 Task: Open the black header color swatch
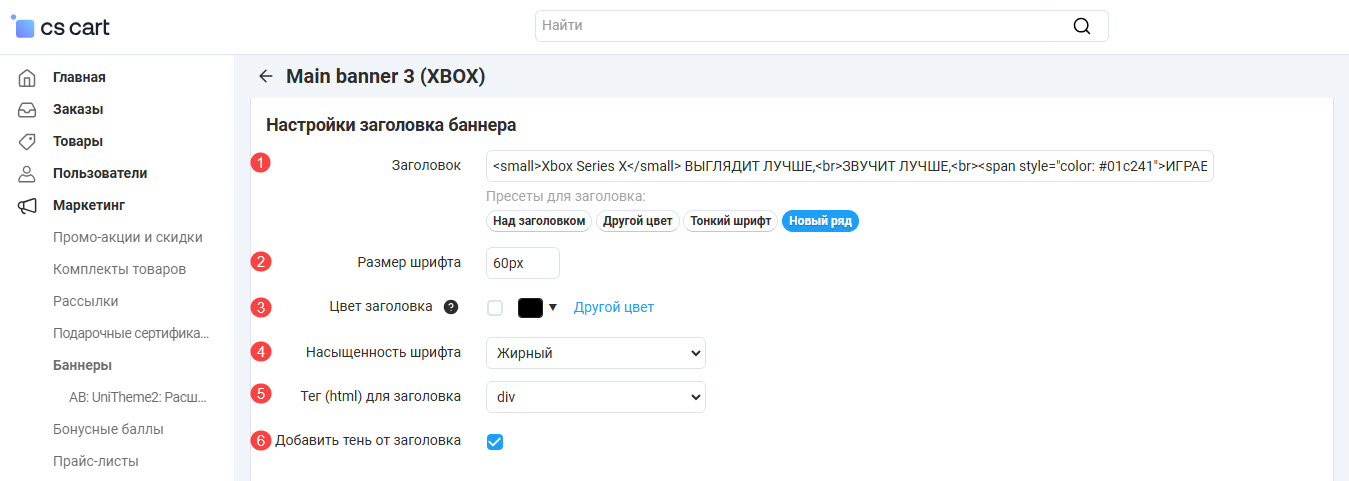click(x=530, y=307)
